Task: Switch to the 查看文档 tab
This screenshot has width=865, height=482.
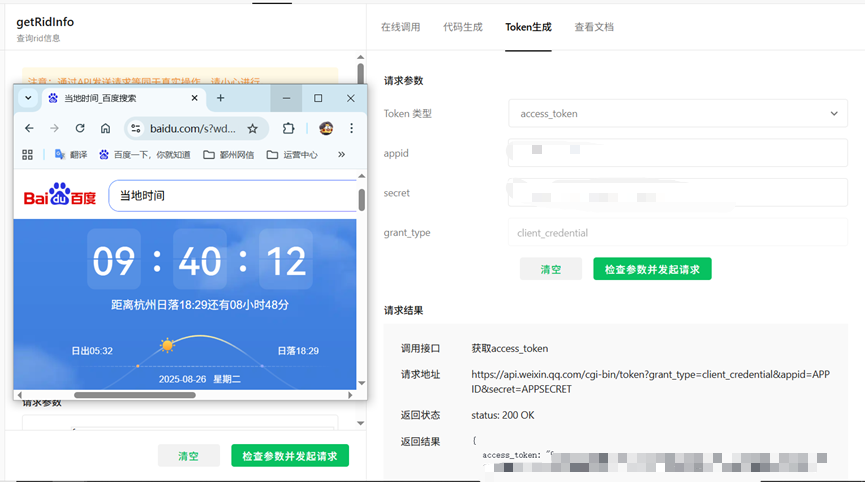Action: coord(594,27)
